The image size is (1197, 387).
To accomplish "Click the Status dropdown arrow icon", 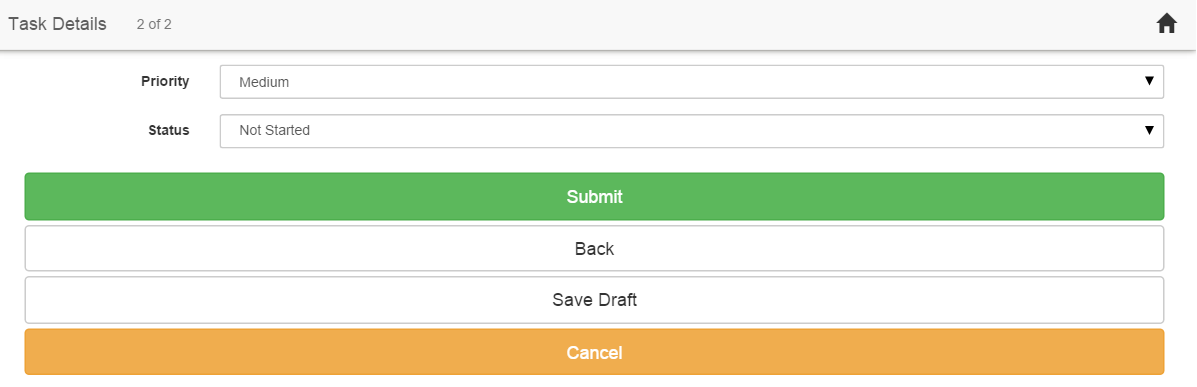I will [1149, 131].
